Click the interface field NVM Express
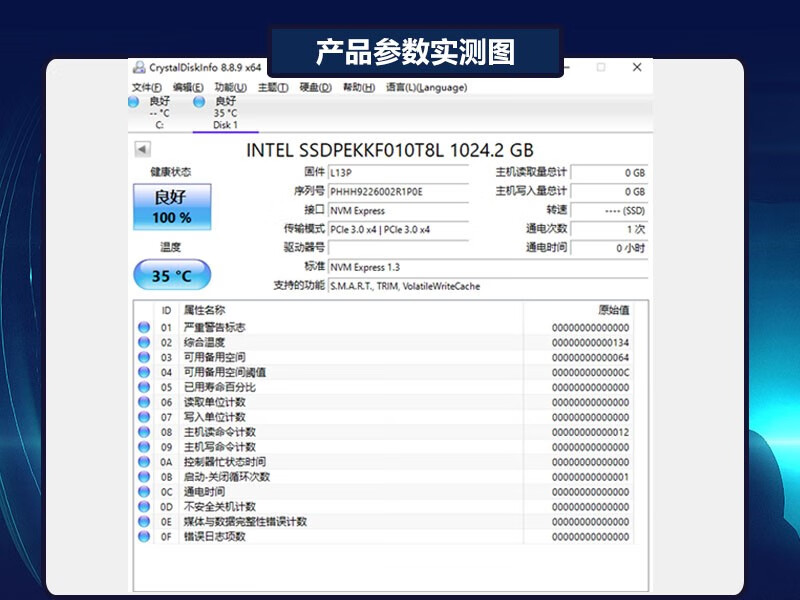Image resolution: width=800 pixels, height=600 pixels. 398,211
